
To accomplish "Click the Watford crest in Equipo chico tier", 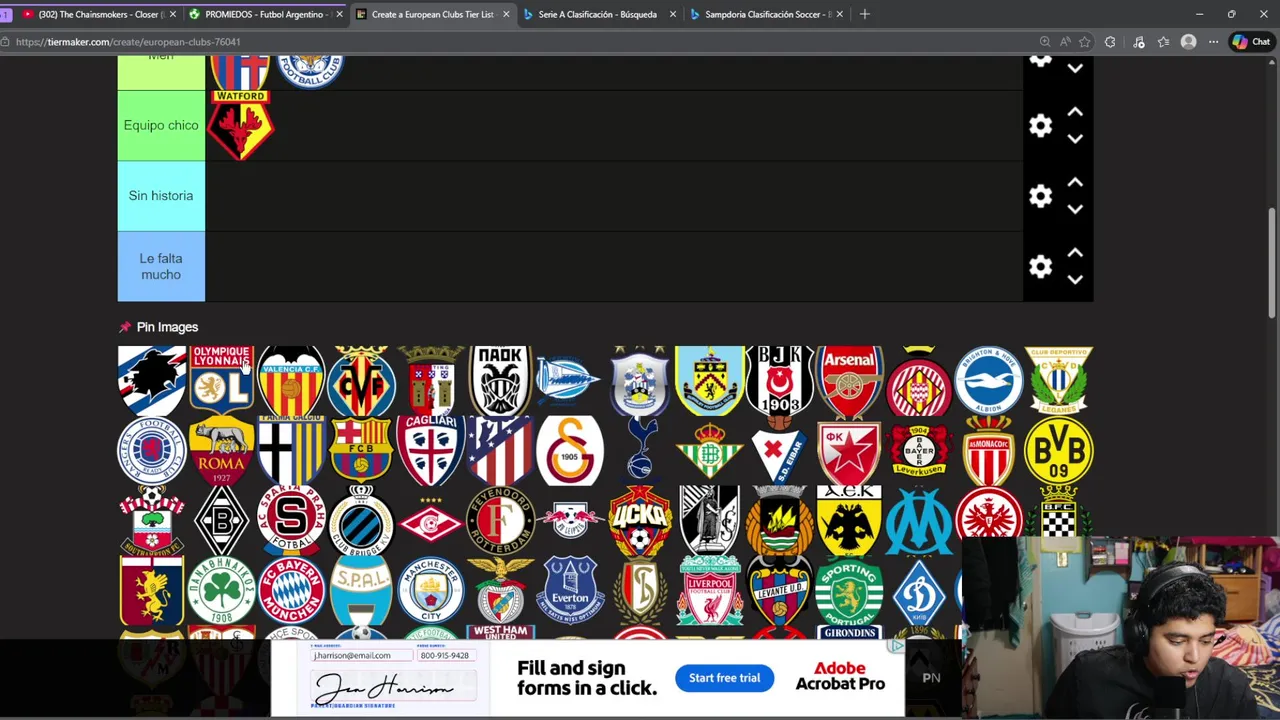I will (x=240, y=126).
